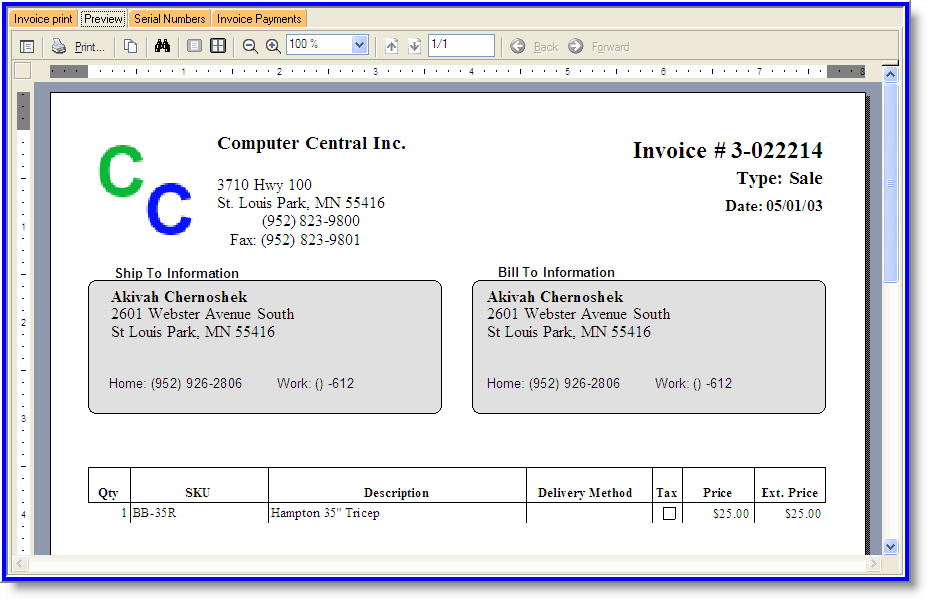Click the zoom in magnifier
The width and height of the screenshot is (927, 599).
click(272, 46)
